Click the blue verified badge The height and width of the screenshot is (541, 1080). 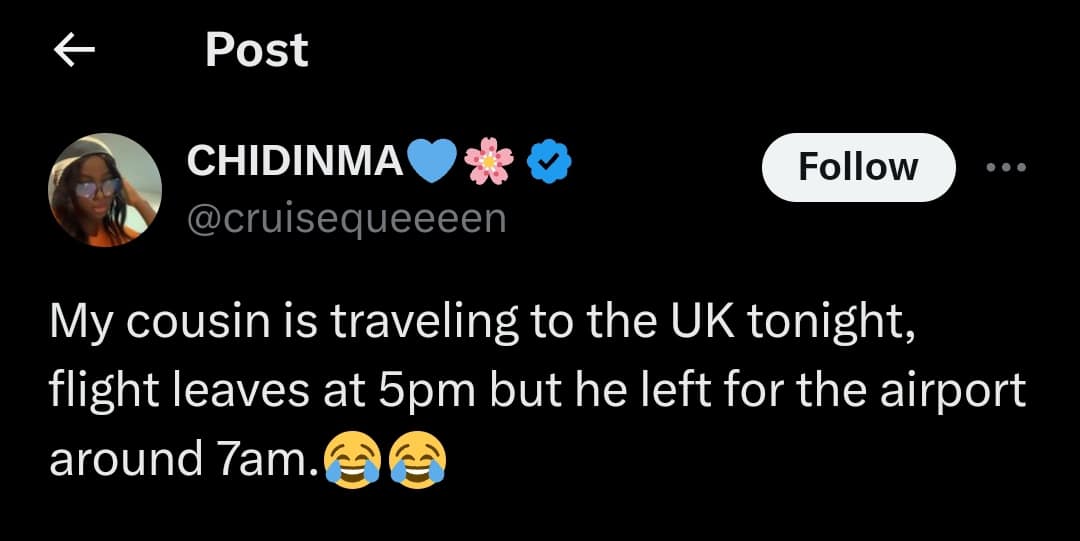point(548,160)
